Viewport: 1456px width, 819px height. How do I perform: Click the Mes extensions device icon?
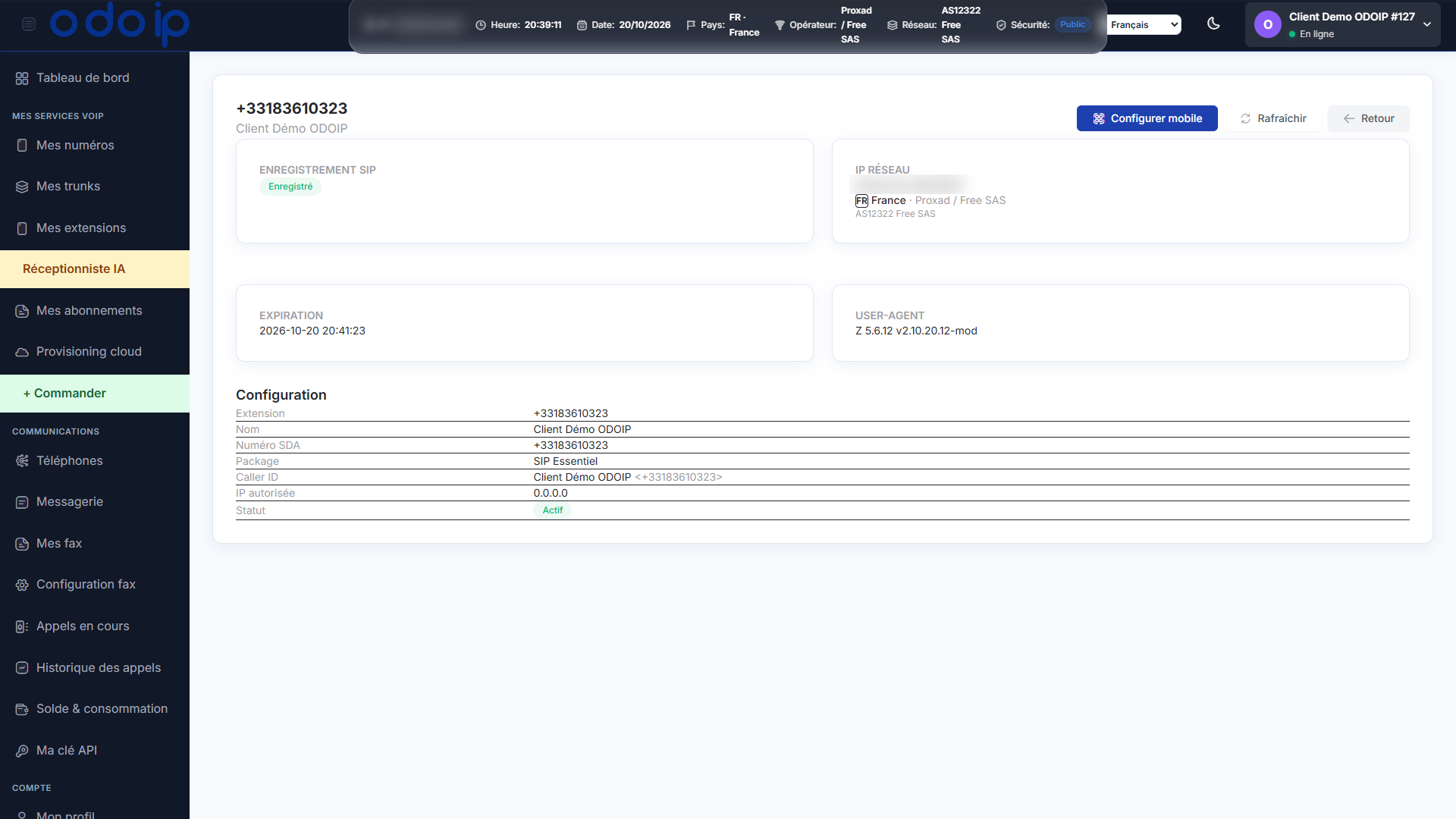(22, 228)
